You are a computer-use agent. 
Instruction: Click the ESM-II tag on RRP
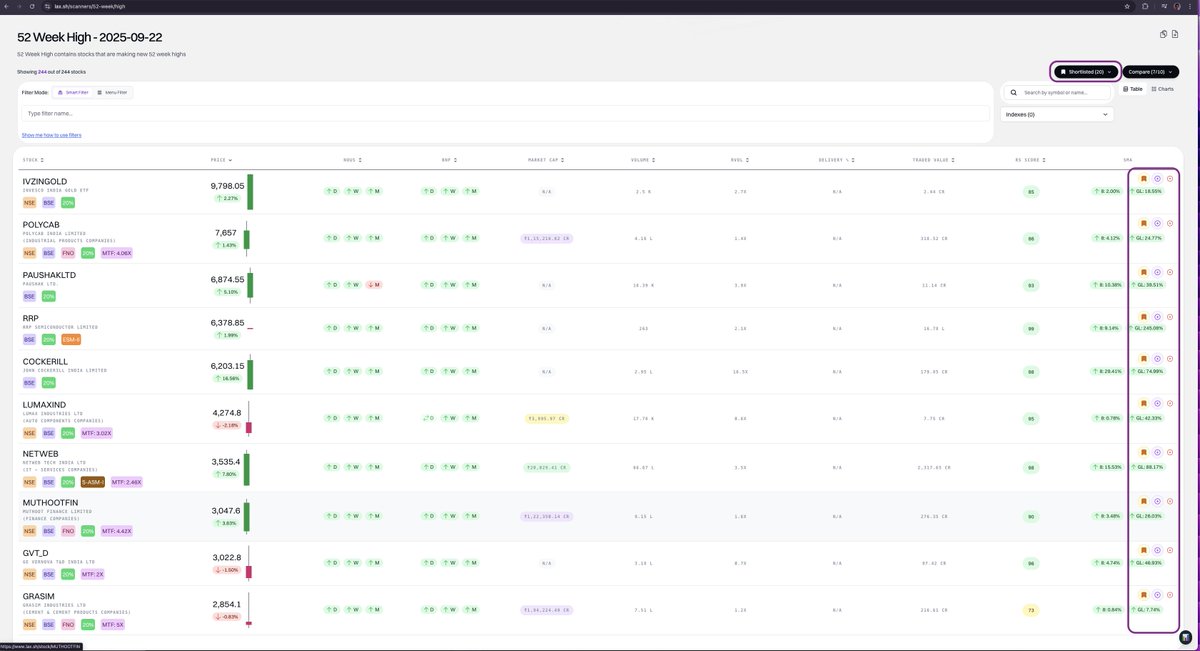pos(70,340)
